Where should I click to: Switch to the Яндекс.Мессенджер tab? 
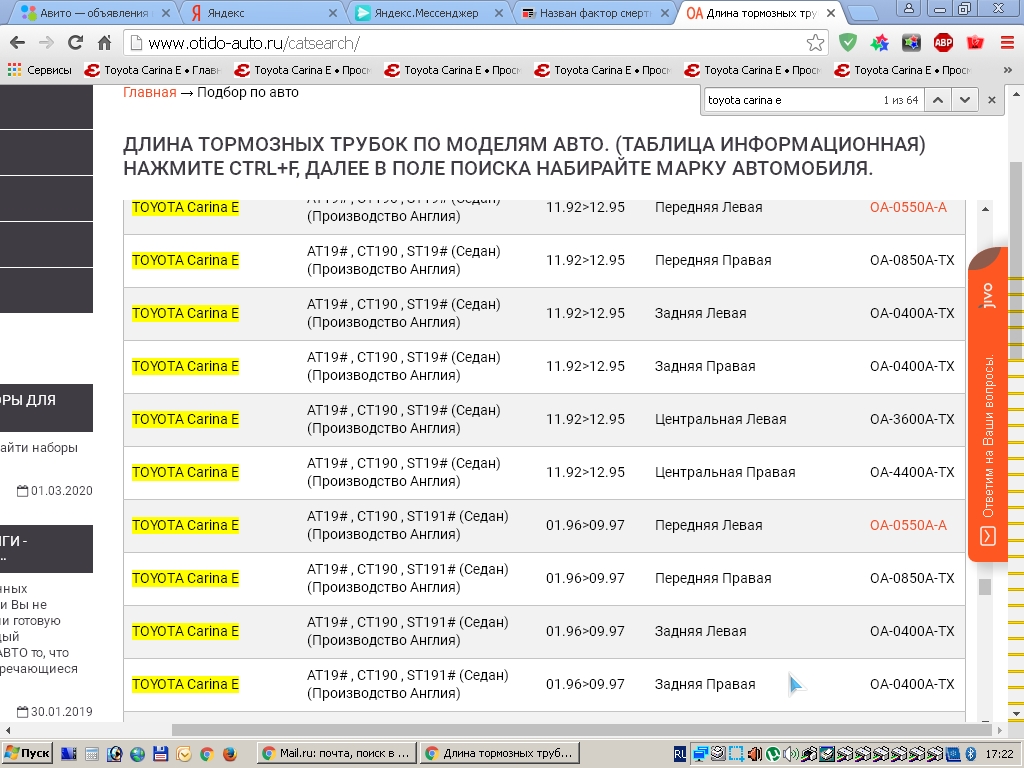pos(425,13)
